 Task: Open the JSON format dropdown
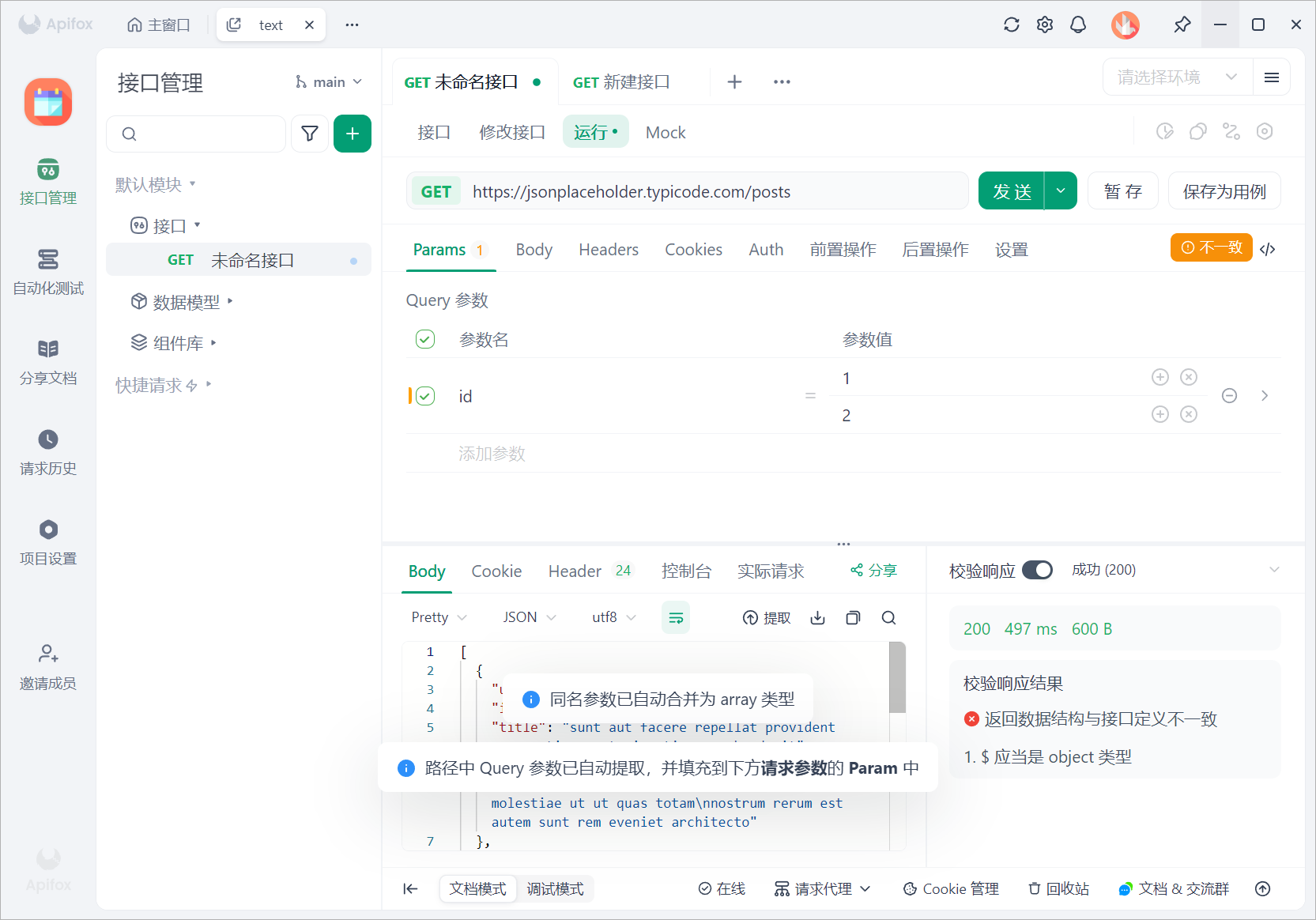(x=526, y=617)
